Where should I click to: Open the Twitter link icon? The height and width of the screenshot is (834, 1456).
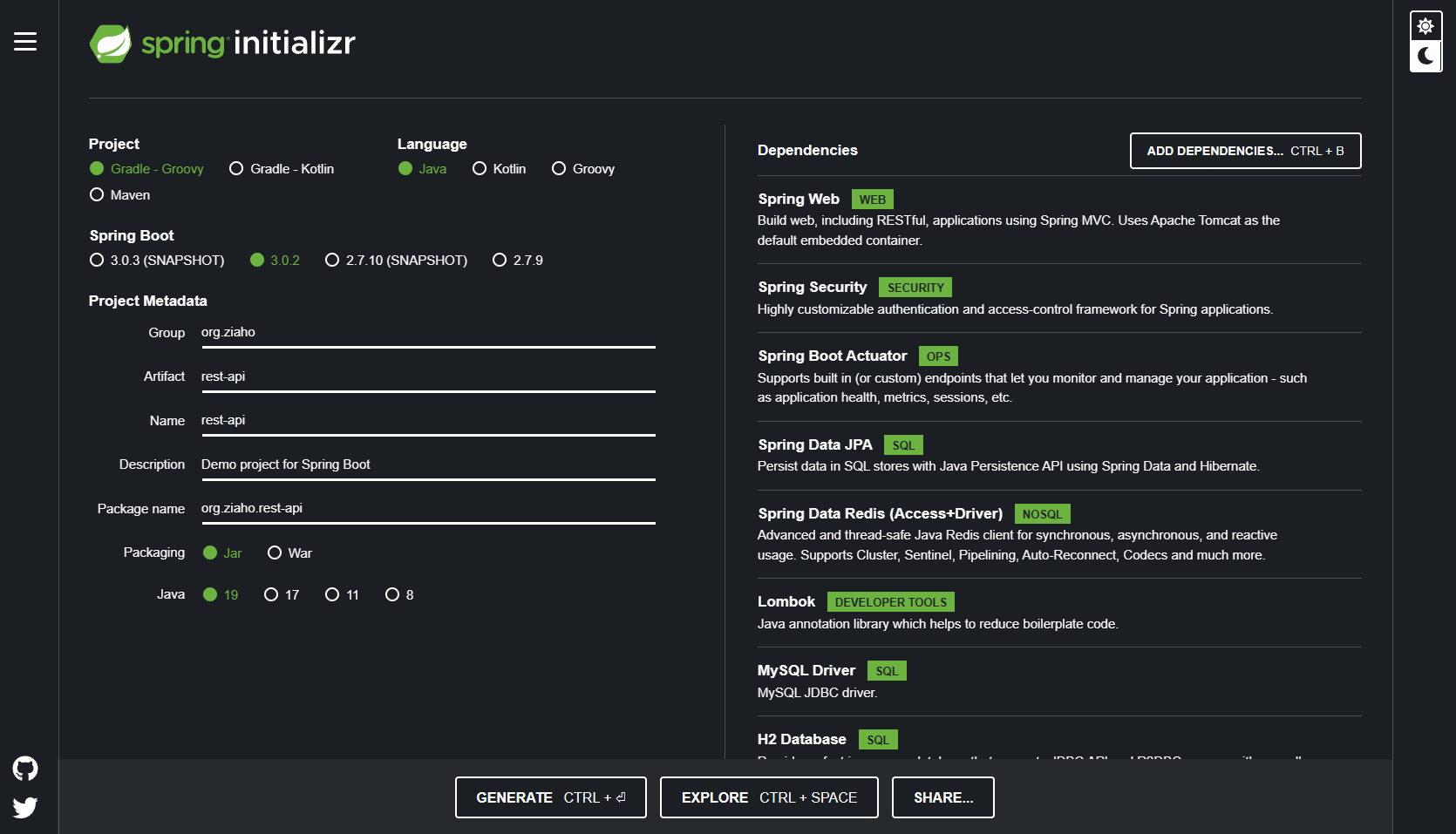point(25,808)
